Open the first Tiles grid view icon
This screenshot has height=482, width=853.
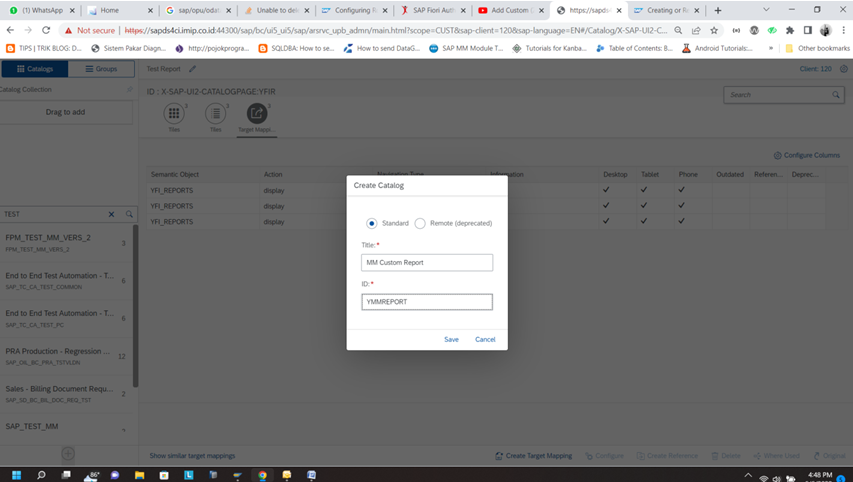pyautogui.click(x=174, y=113)
